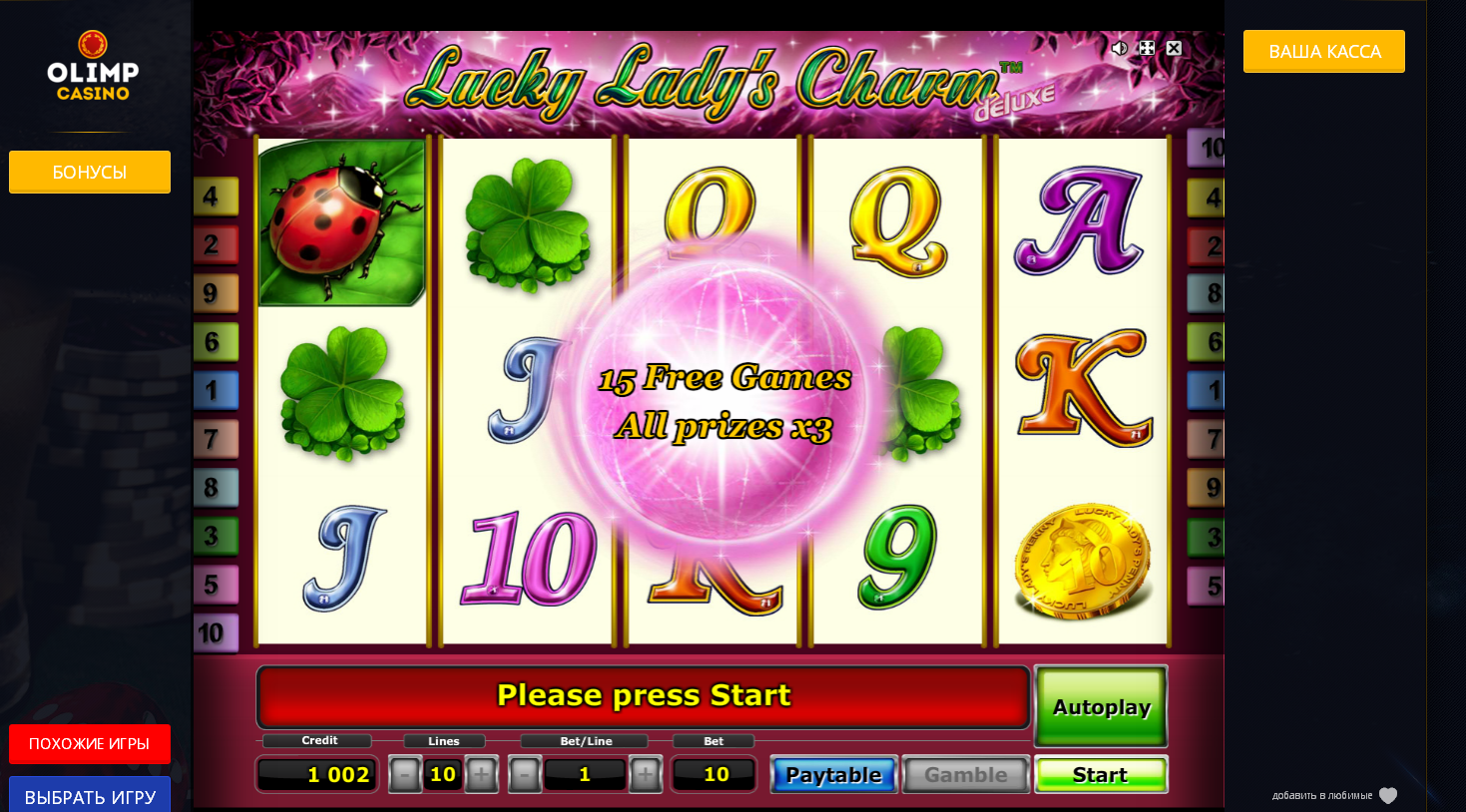Open ВАША КАССА cashier

click(x=1324, y=51)
